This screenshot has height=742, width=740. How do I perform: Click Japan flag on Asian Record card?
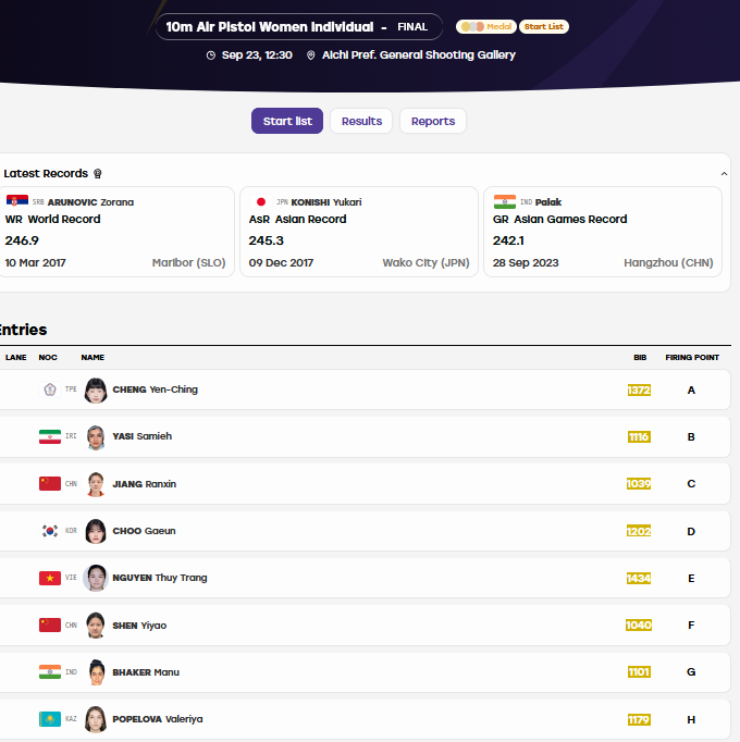tap(261, 202)
